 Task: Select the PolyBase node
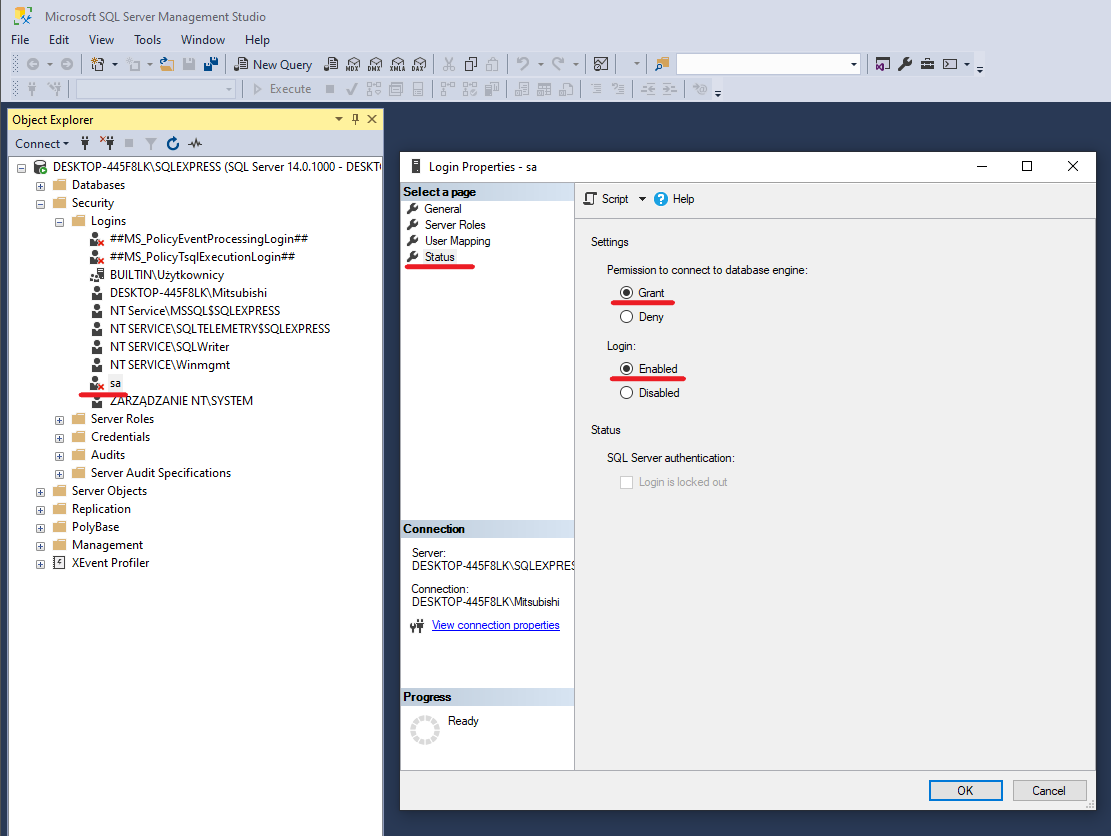point(96,526)
